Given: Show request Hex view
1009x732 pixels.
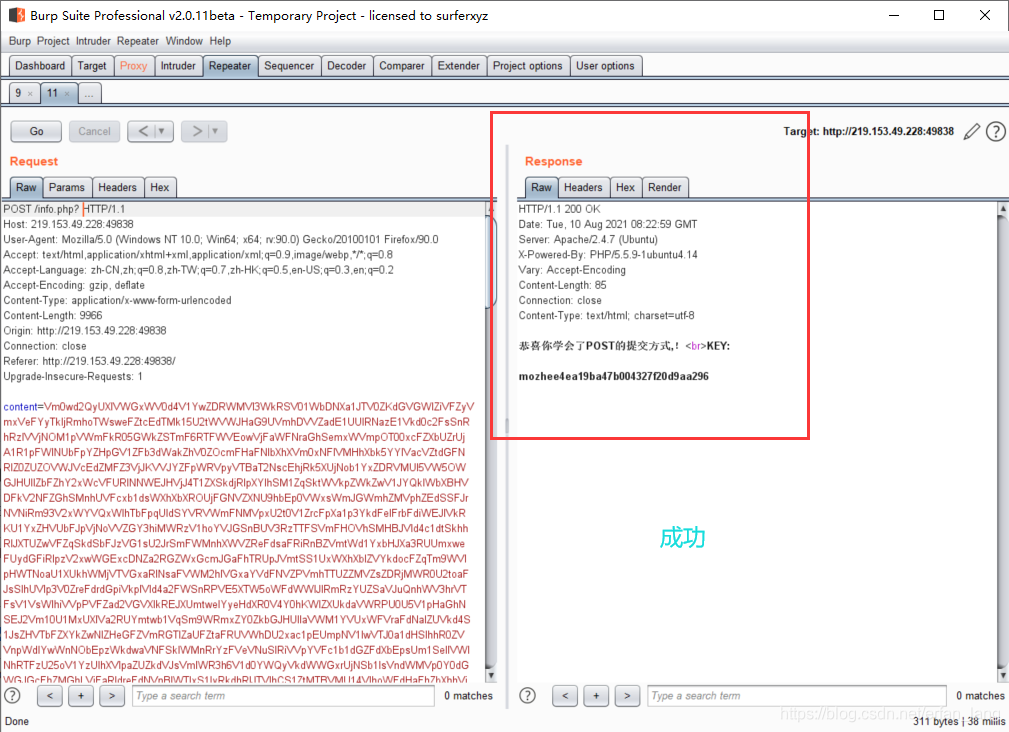Looking at the screenshot, I should (160, 187).
